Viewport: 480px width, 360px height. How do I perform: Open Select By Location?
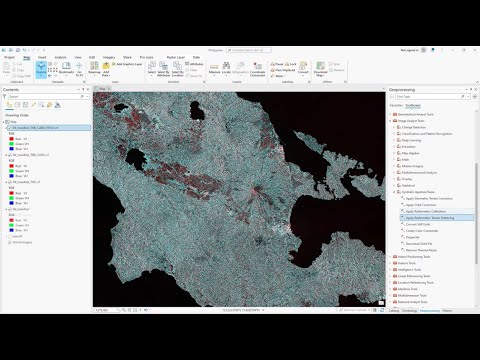[177, 69]
